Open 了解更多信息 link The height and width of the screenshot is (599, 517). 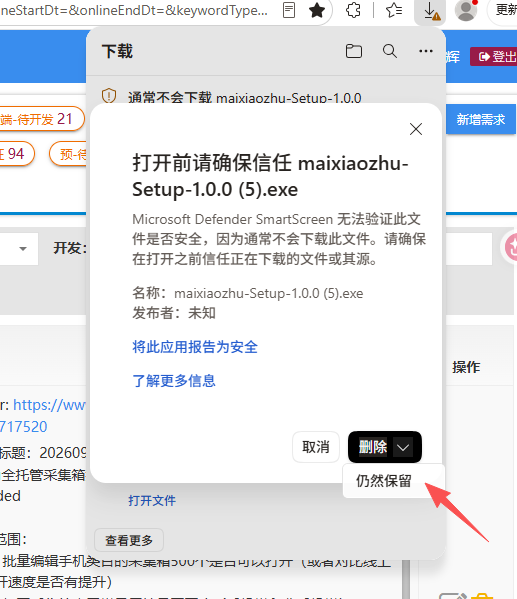click(x=174, y=380)
